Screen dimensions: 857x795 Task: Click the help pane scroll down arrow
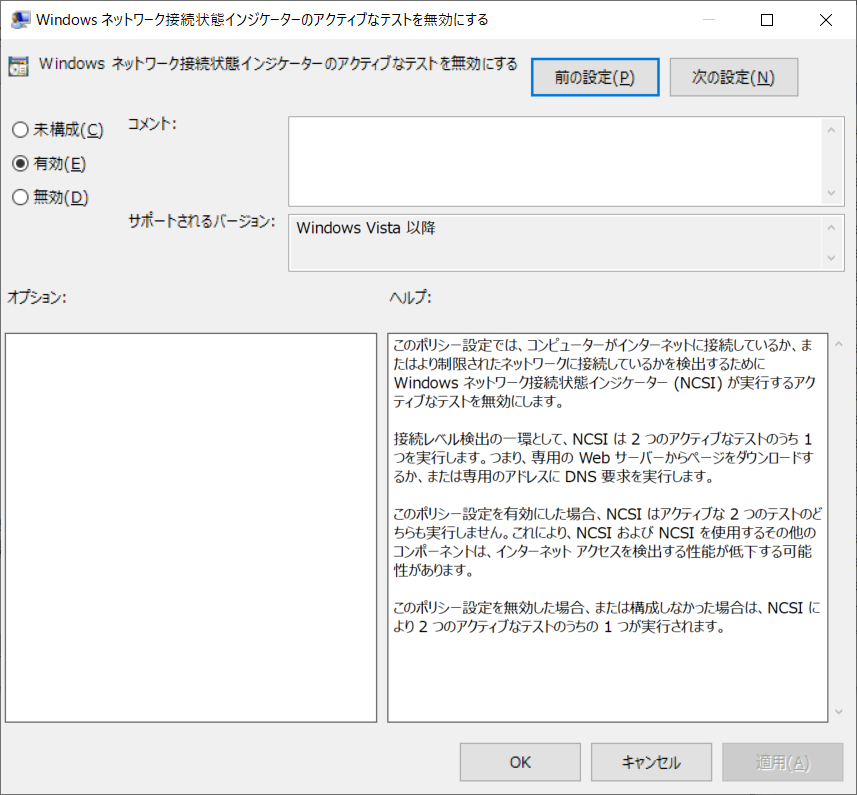click(839, 711)
